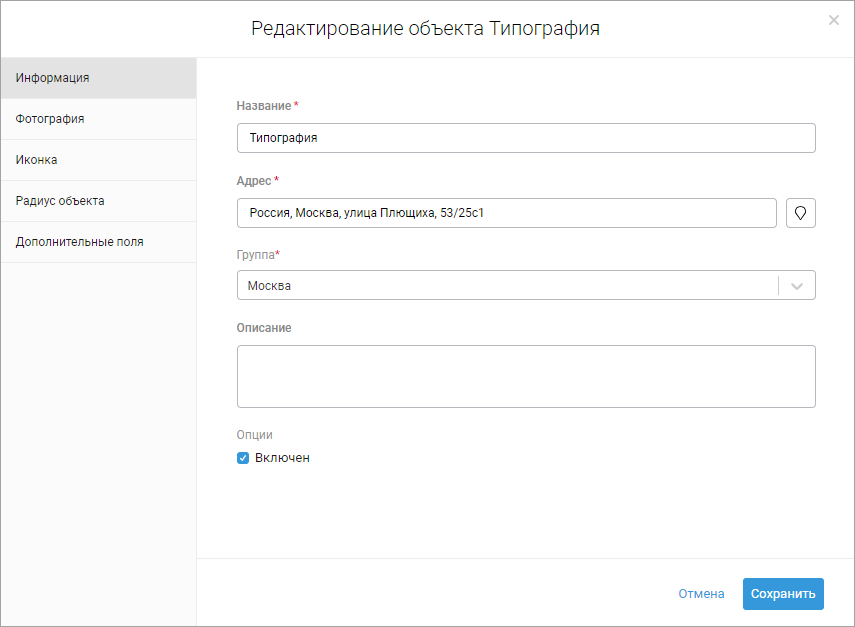This screenshot has width=855, height=627.
Task: Go to the Иконка tab
Action: pyautogui.click(x=98, y=160)
